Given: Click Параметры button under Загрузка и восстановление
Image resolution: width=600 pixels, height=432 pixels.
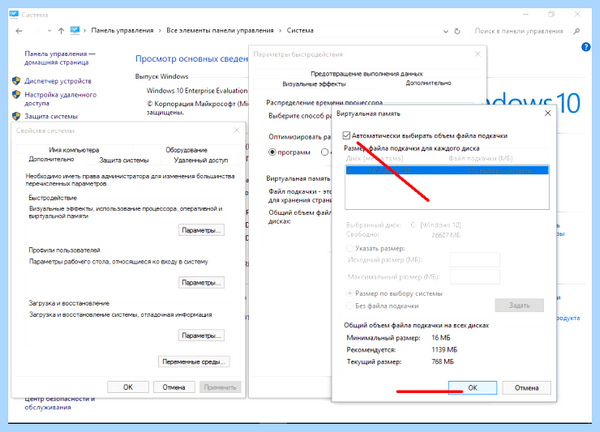Looking at the screenshot, I should click(x=201, y=336).
